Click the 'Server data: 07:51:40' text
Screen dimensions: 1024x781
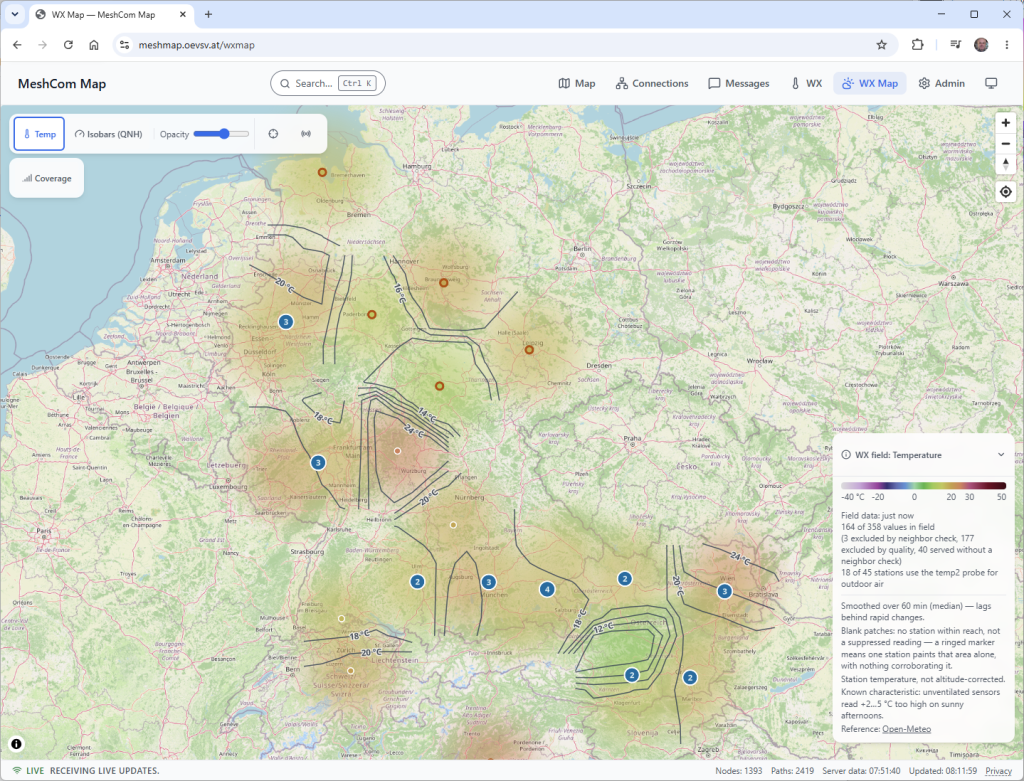861,771
